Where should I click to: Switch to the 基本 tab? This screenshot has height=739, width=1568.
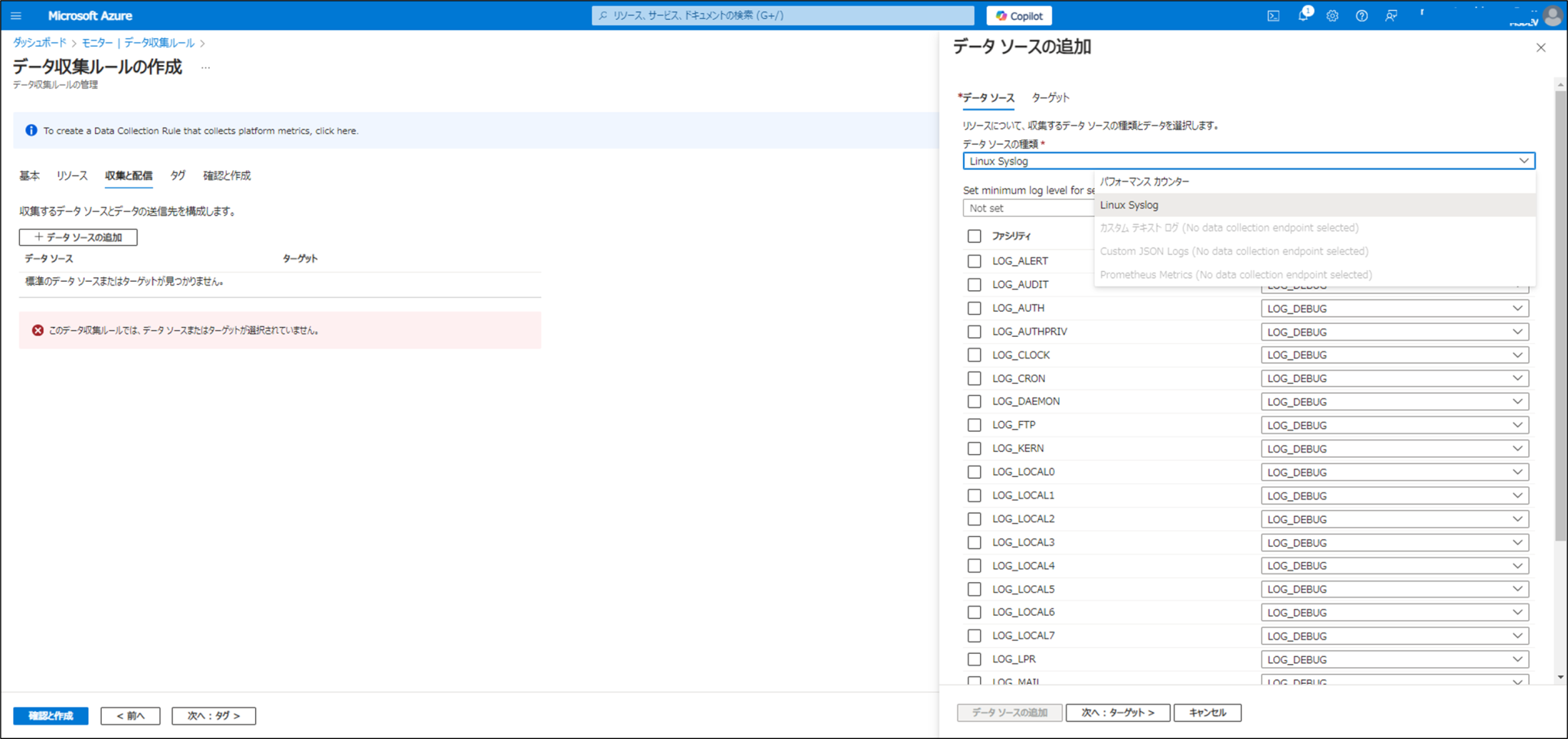tap(29, 175)
